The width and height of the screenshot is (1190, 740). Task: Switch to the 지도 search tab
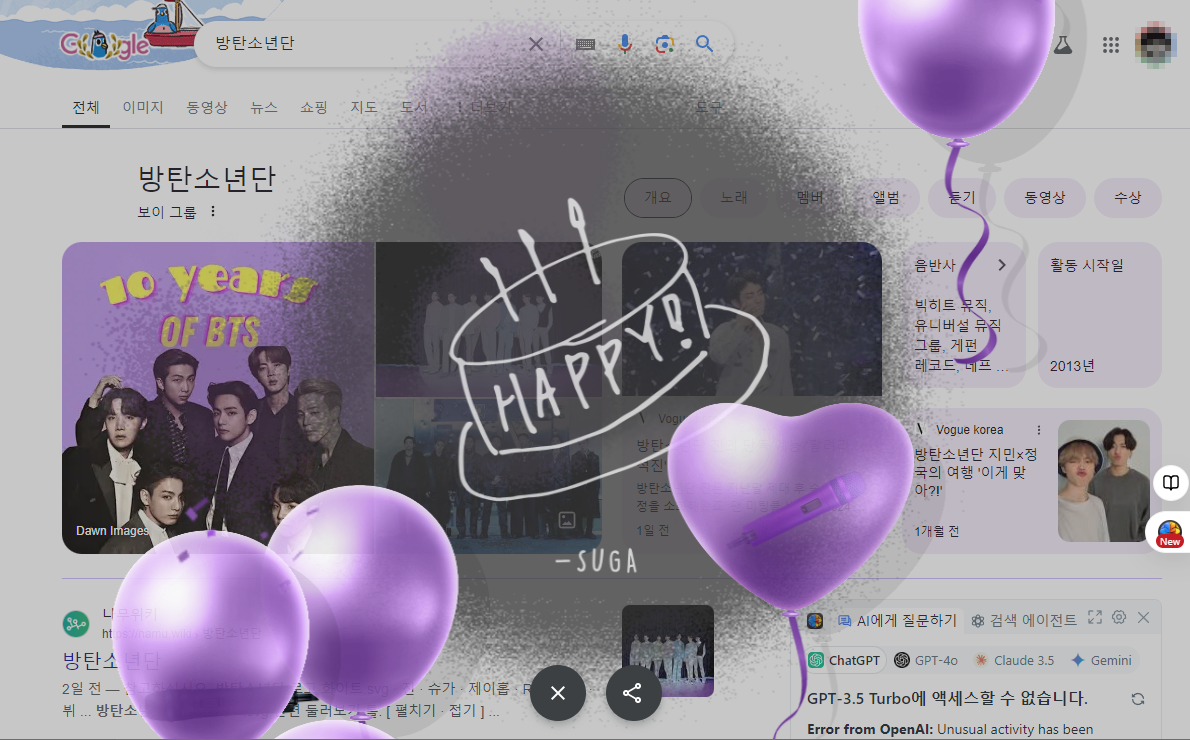pyautogui.click(x=364, y=108)
